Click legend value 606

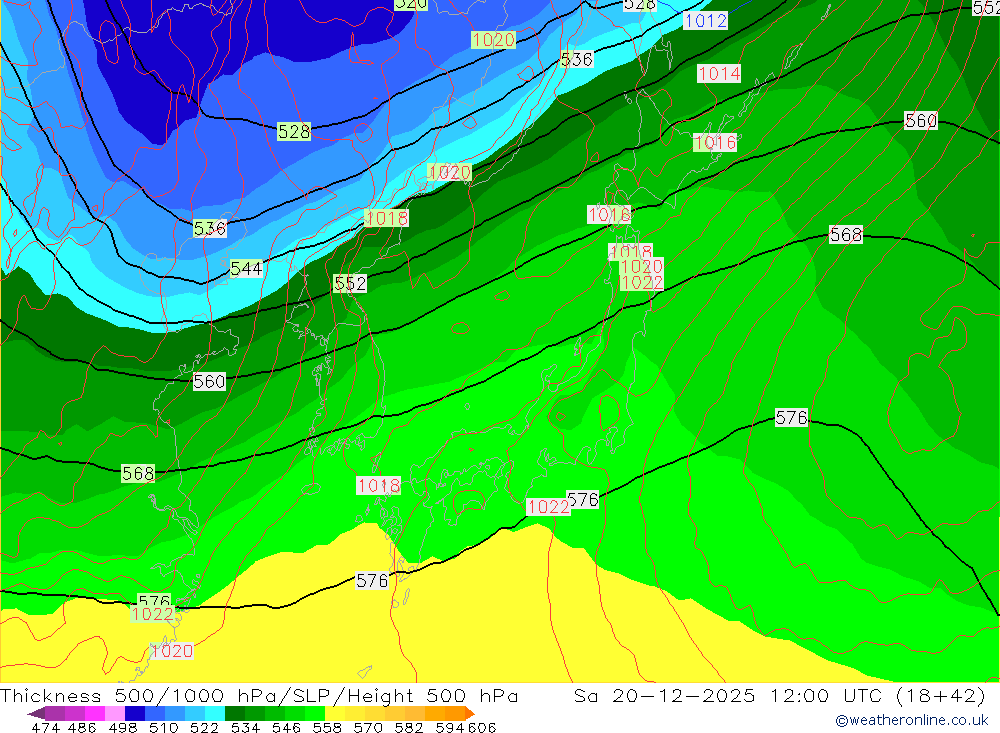coord(482,727)
